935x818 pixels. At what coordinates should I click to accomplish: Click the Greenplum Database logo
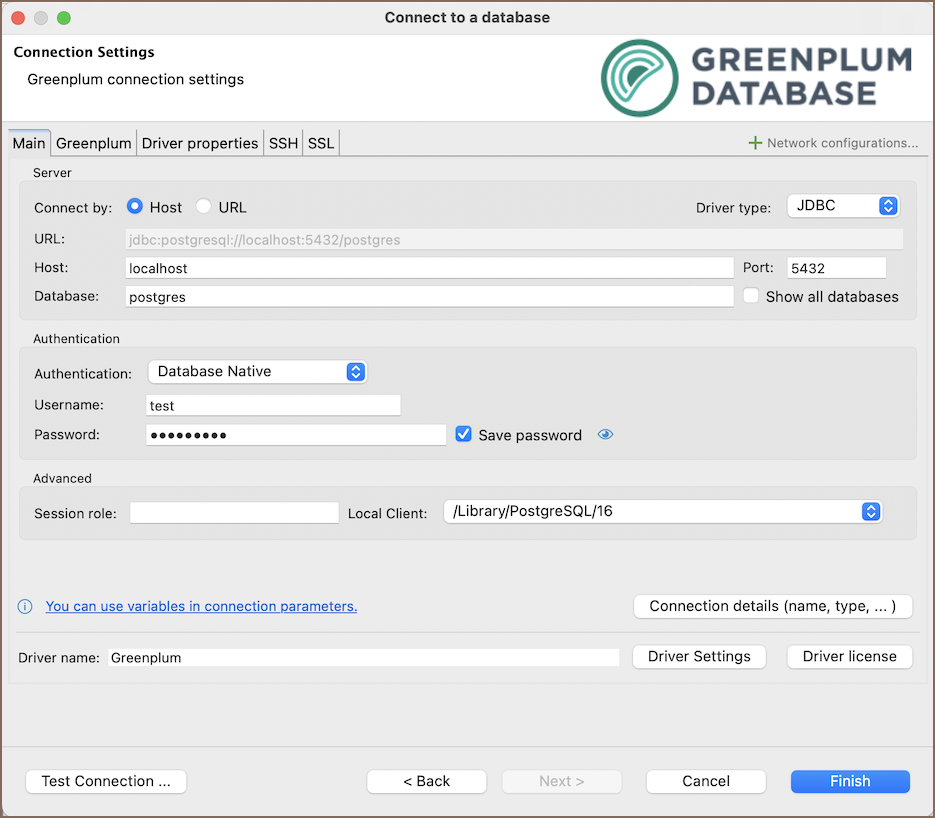click(x=756, y=79)
